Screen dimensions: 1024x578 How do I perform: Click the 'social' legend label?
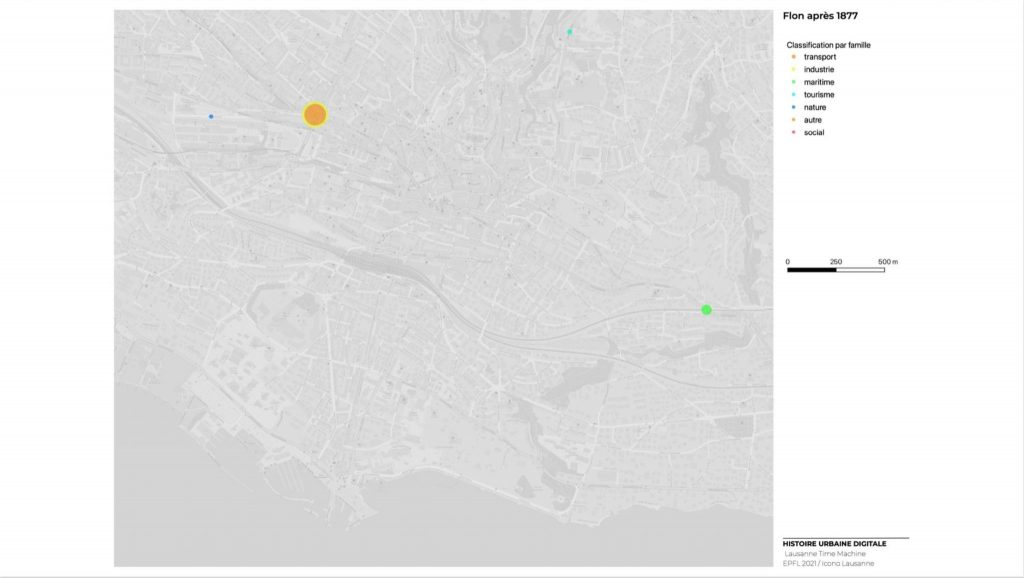click(814, 133)
